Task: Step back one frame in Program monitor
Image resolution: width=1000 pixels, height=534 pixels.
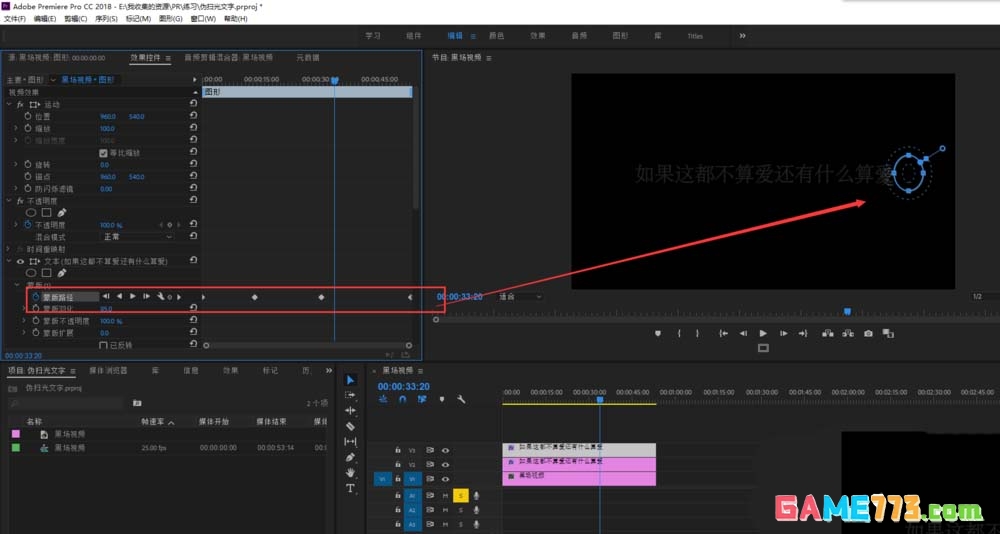Action: point(743,333)
